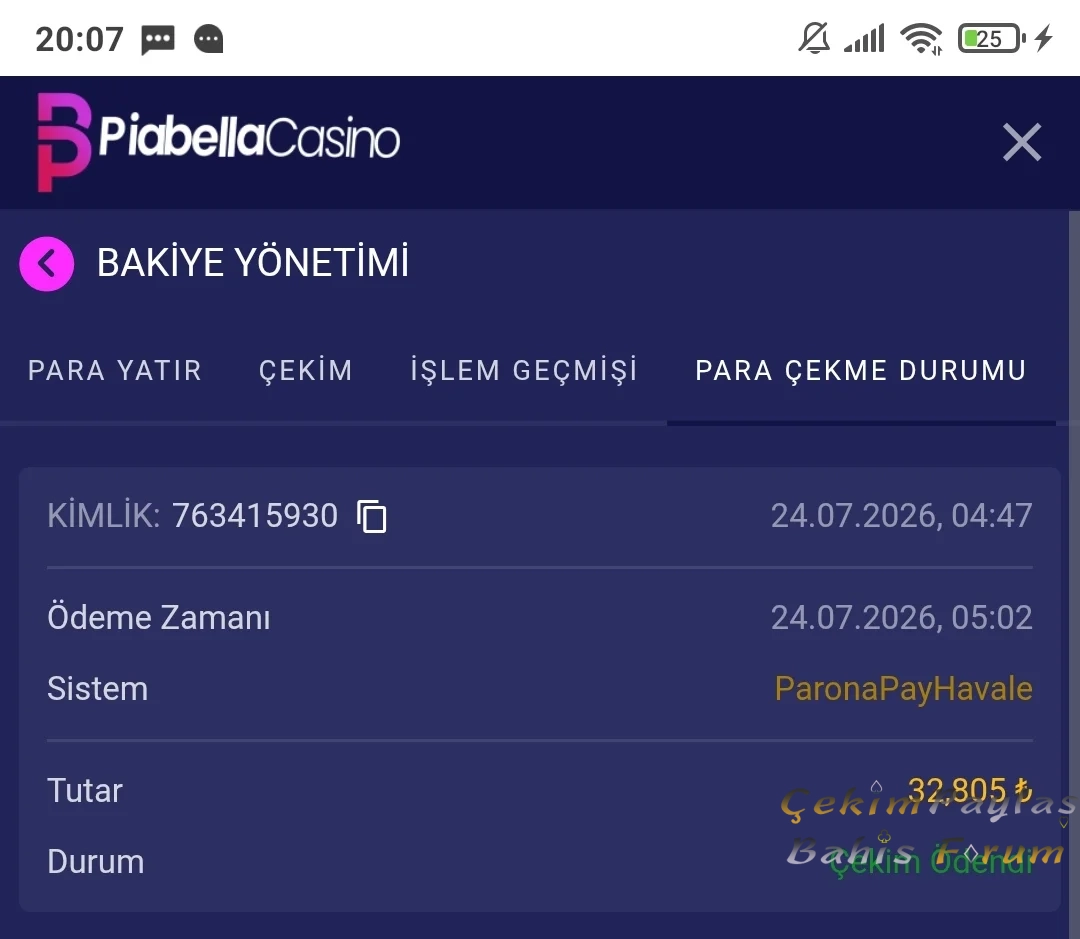Go back using the pink arrow button
Screen dimensions: 1080x939
point(47,264)
